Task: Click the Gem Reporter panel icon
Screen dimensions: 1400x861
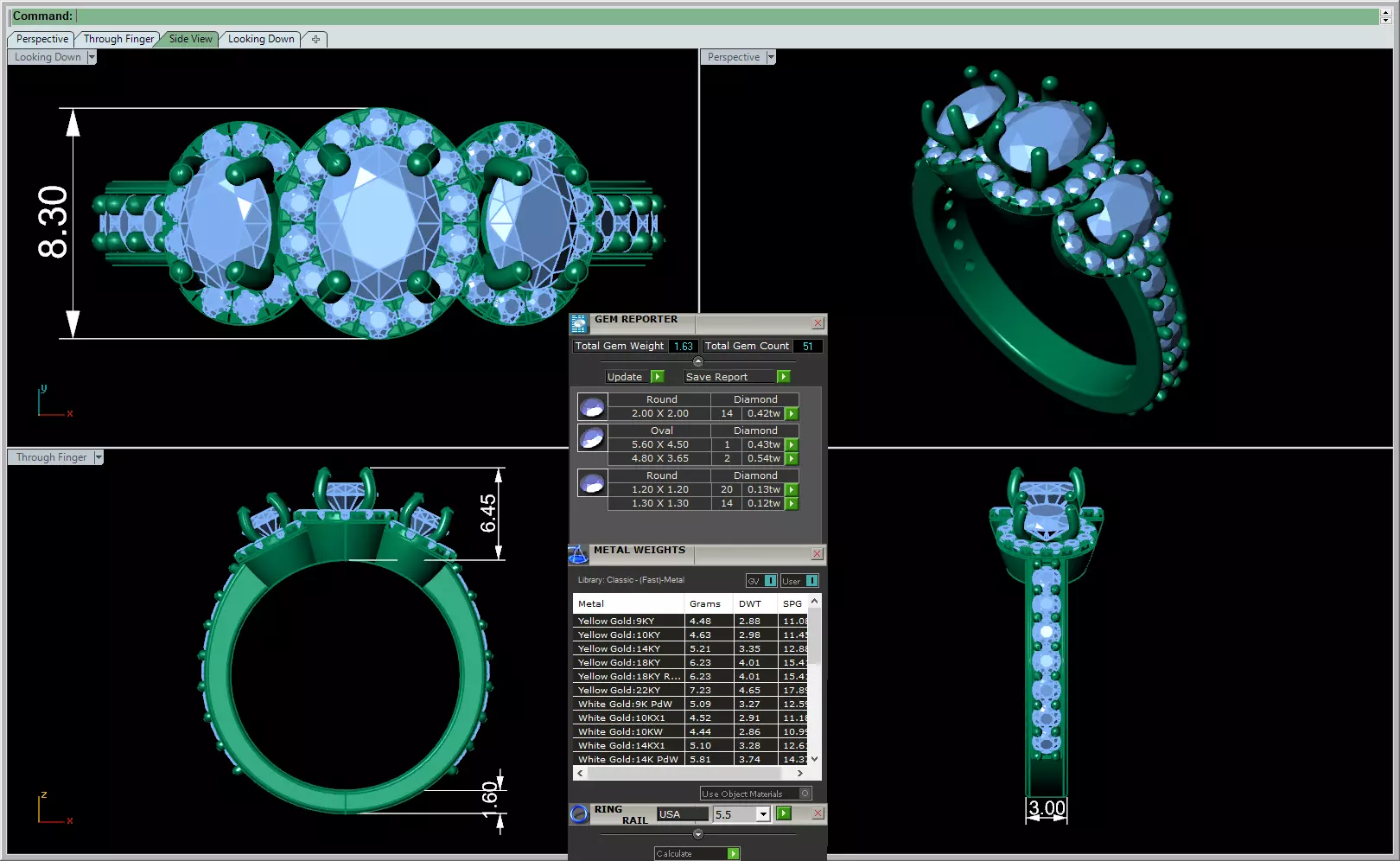Action: coord(579,323)
